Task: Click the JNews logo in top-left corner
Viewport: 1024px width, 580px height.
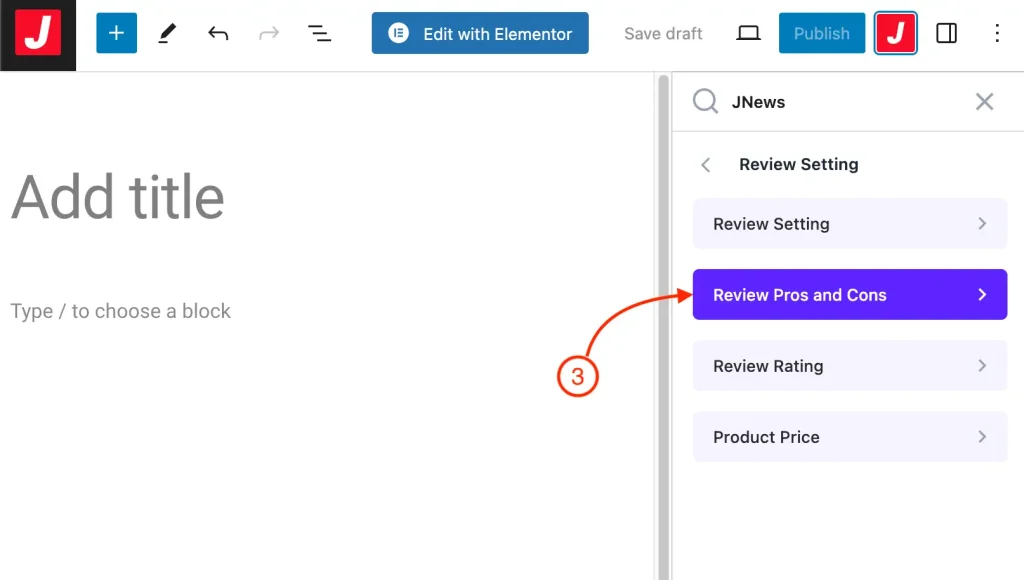Action: tap(38, 35)
